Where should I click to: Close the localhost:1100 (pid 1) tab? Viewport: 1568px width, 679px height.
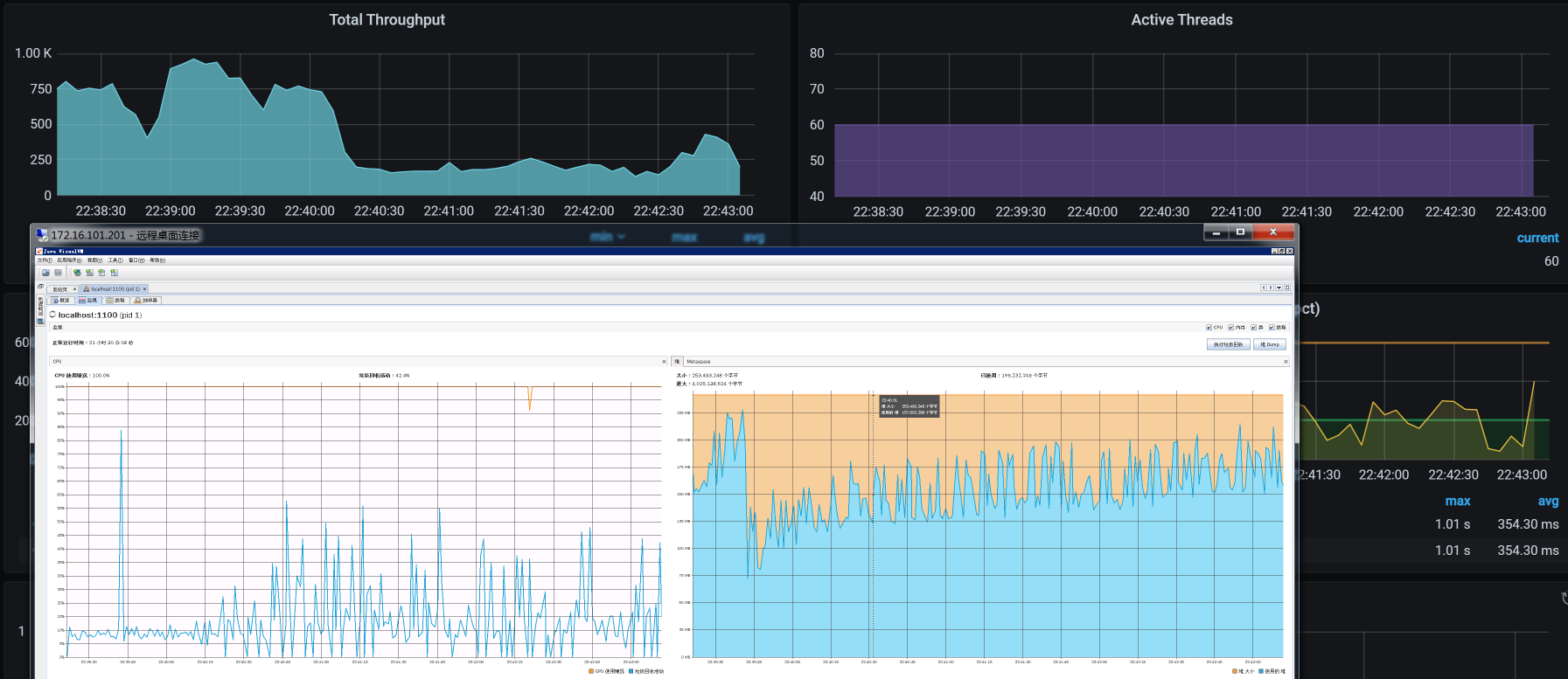tap(145, 288)
